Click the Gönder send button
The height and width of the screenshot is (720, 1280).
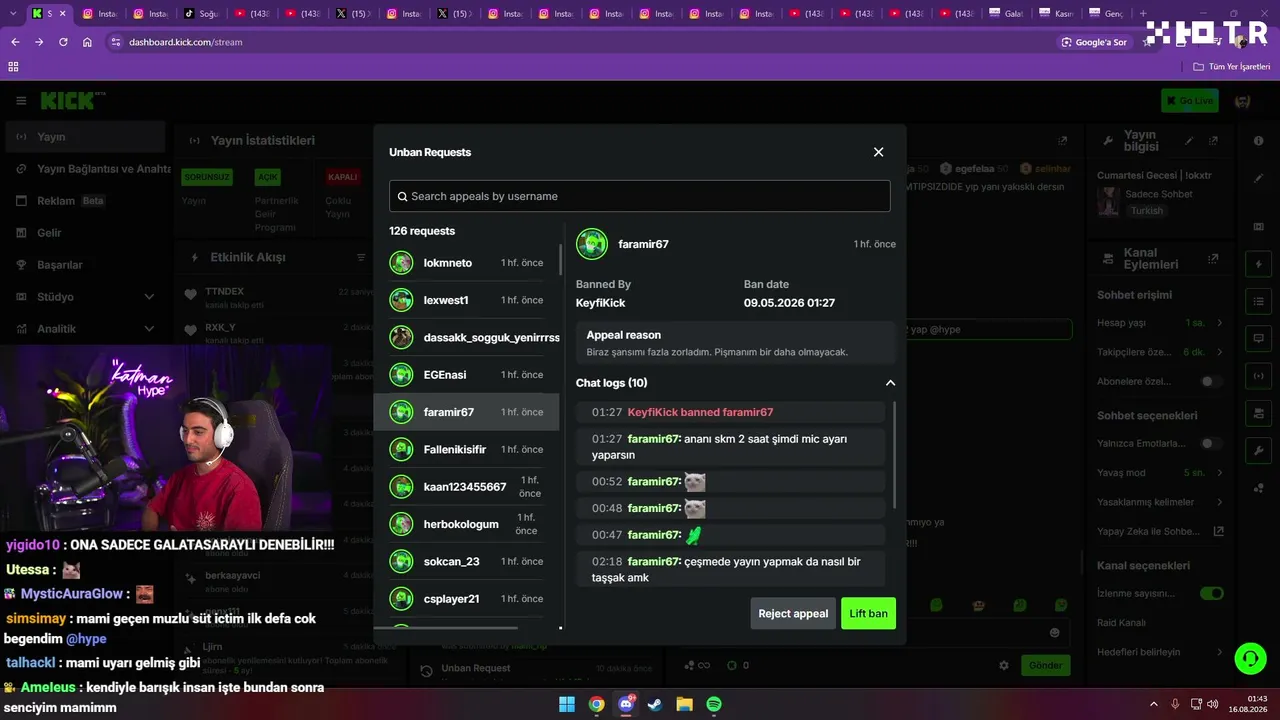[x=1045, y=665]
